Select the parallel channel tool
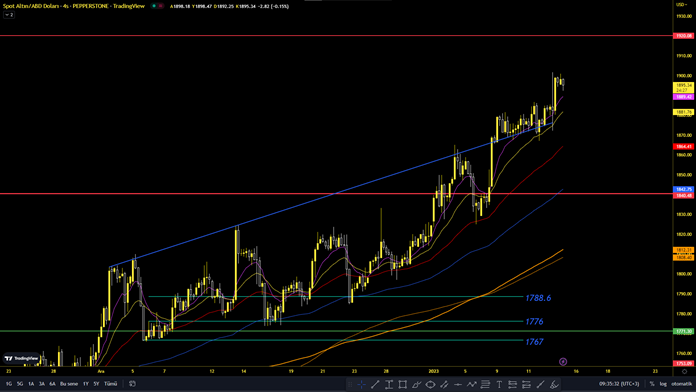Image resolution: width=696 pixels, height=392 pixels. coord(444,384)
